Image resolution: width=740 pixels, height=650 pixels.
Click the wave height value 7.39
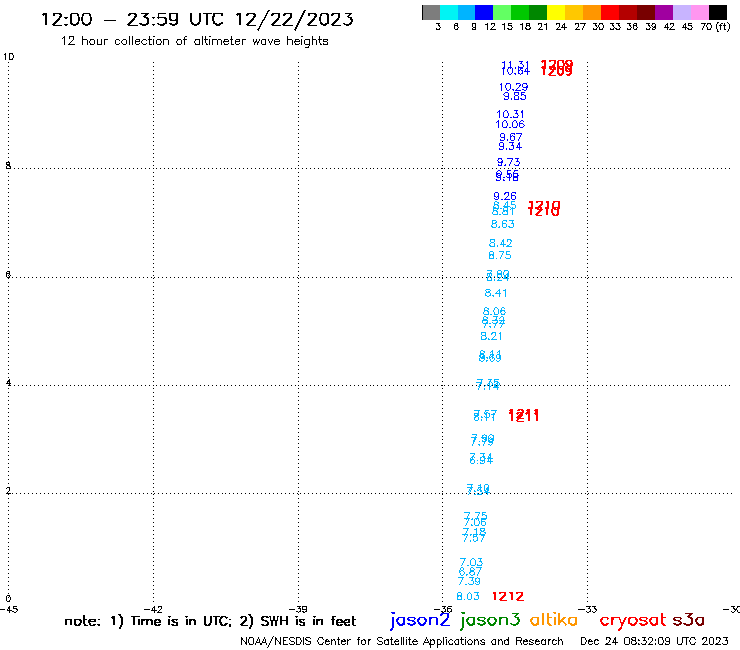[469, 581]
